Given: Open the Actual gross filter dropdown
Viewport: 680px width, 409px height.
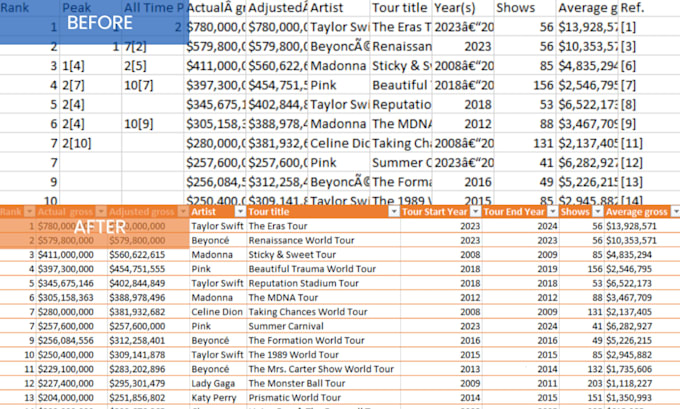Looking at the screenshot, I should (x=101, y=212).
